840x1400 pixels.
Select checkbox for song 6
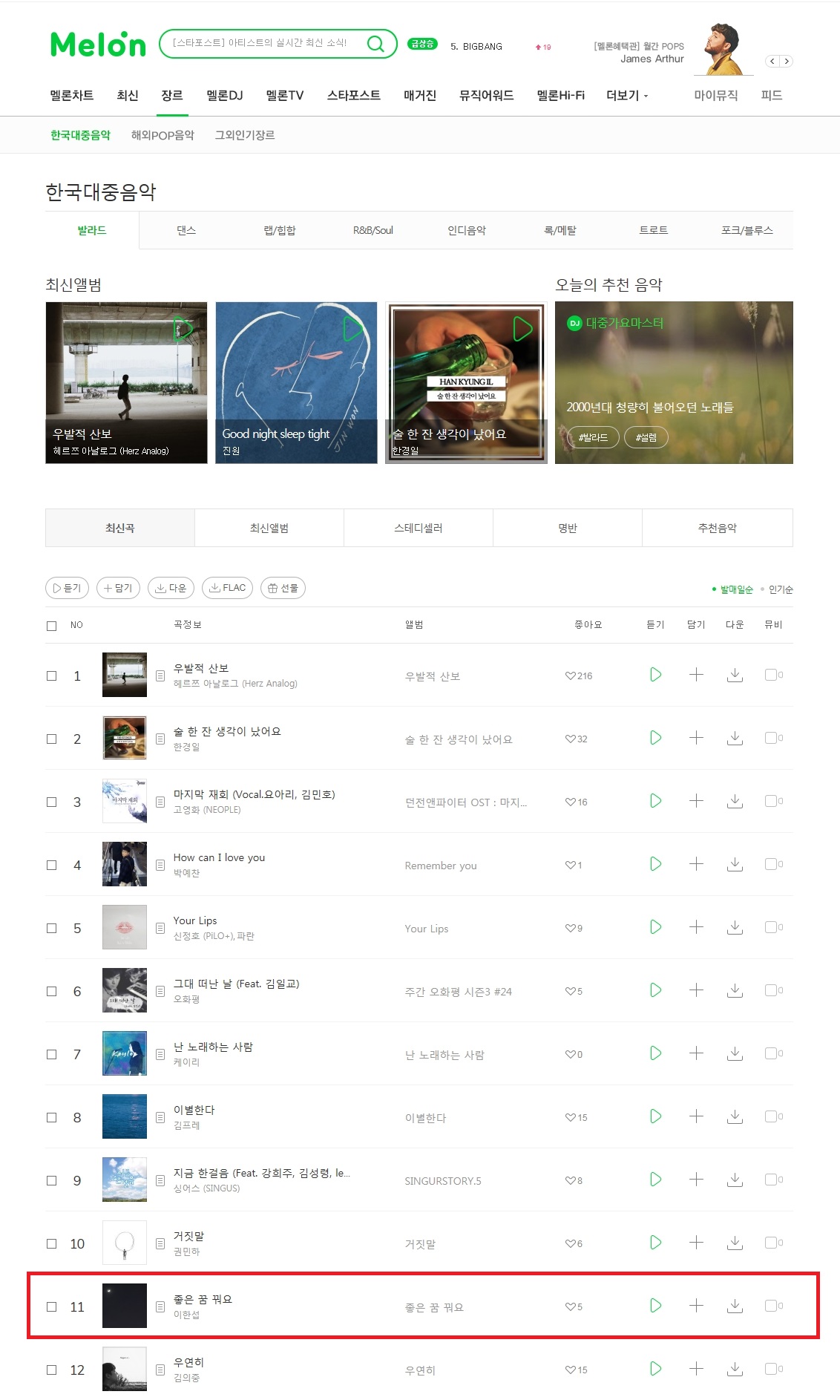pyautogui.click(x=52, y=991)
